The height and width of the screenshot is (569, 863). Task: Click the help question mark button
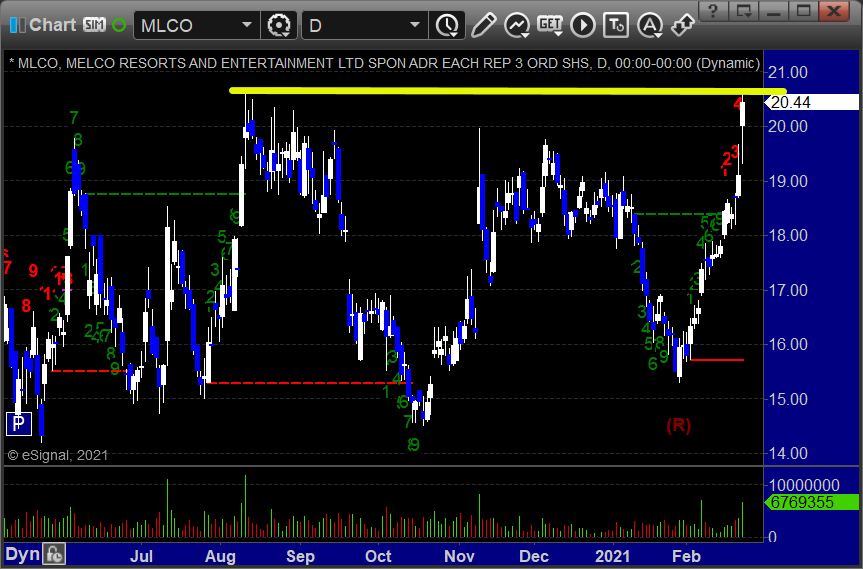tap(713, 10)
